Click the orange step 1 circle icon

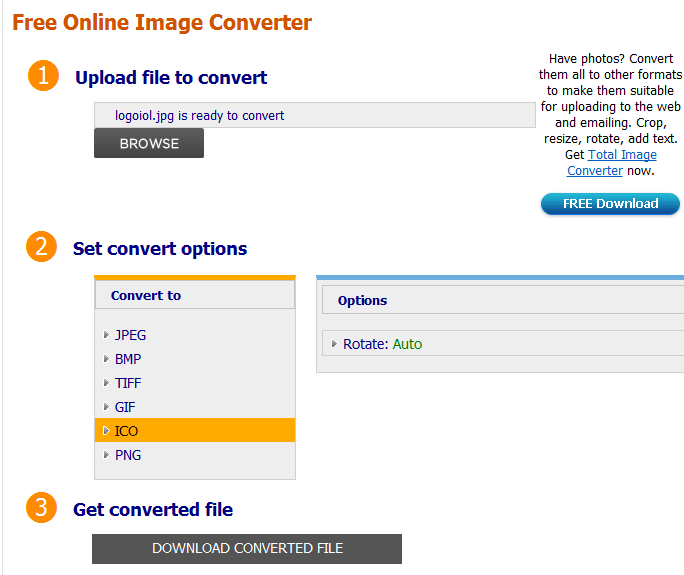click(x=43, y=76)
